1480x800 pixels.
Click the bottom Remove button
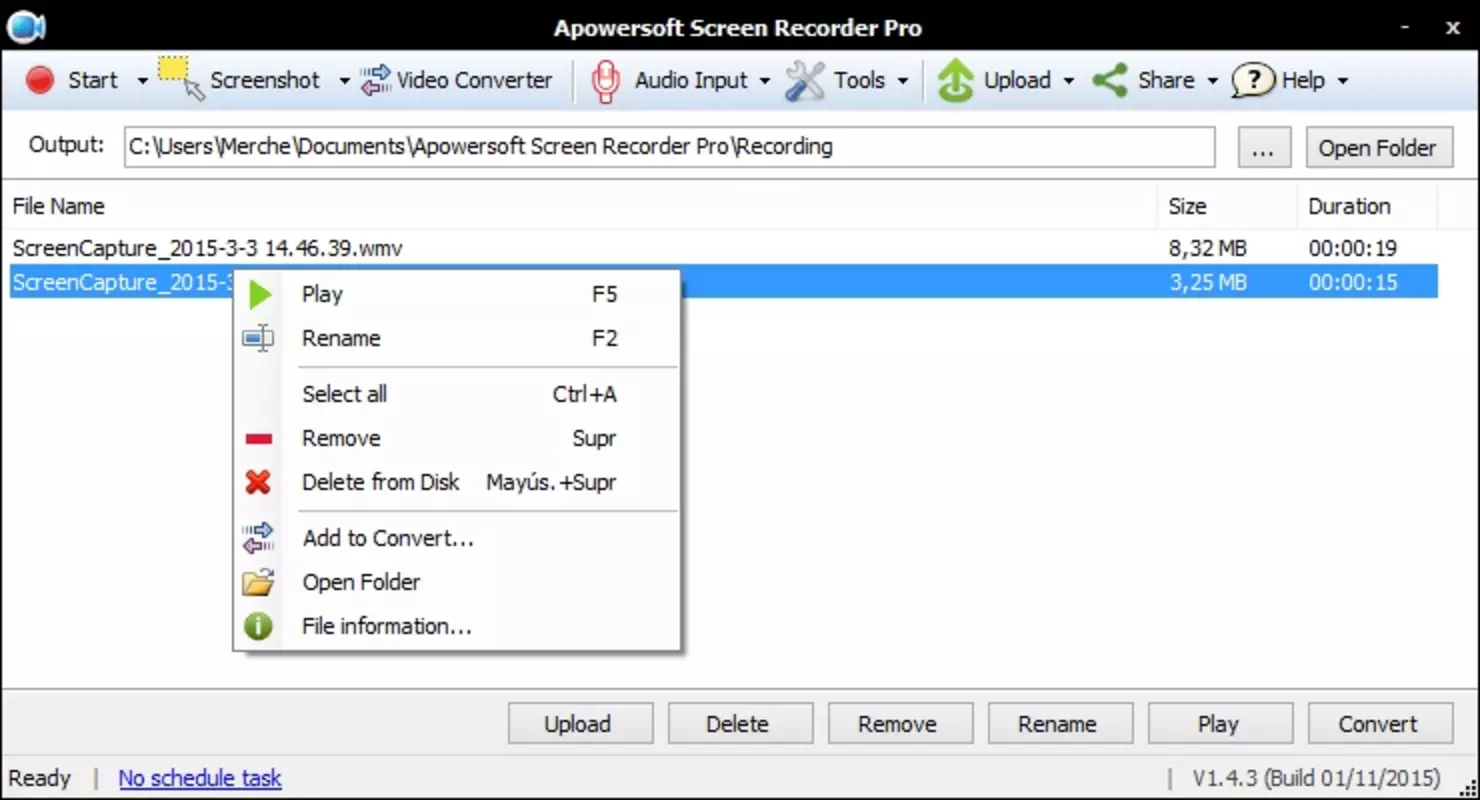pyautogui.click(x=900, y=724)
